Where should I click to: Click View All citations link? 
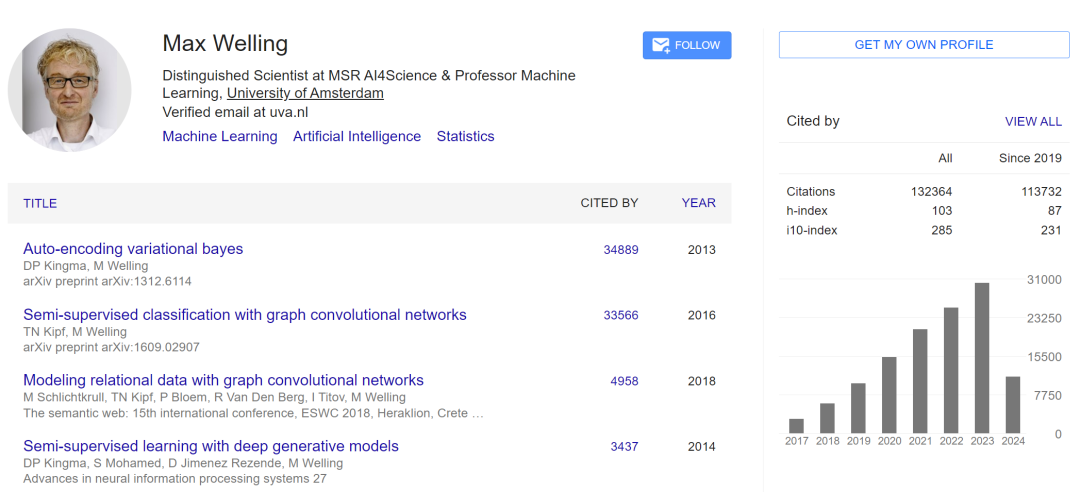click(1033, 121)
